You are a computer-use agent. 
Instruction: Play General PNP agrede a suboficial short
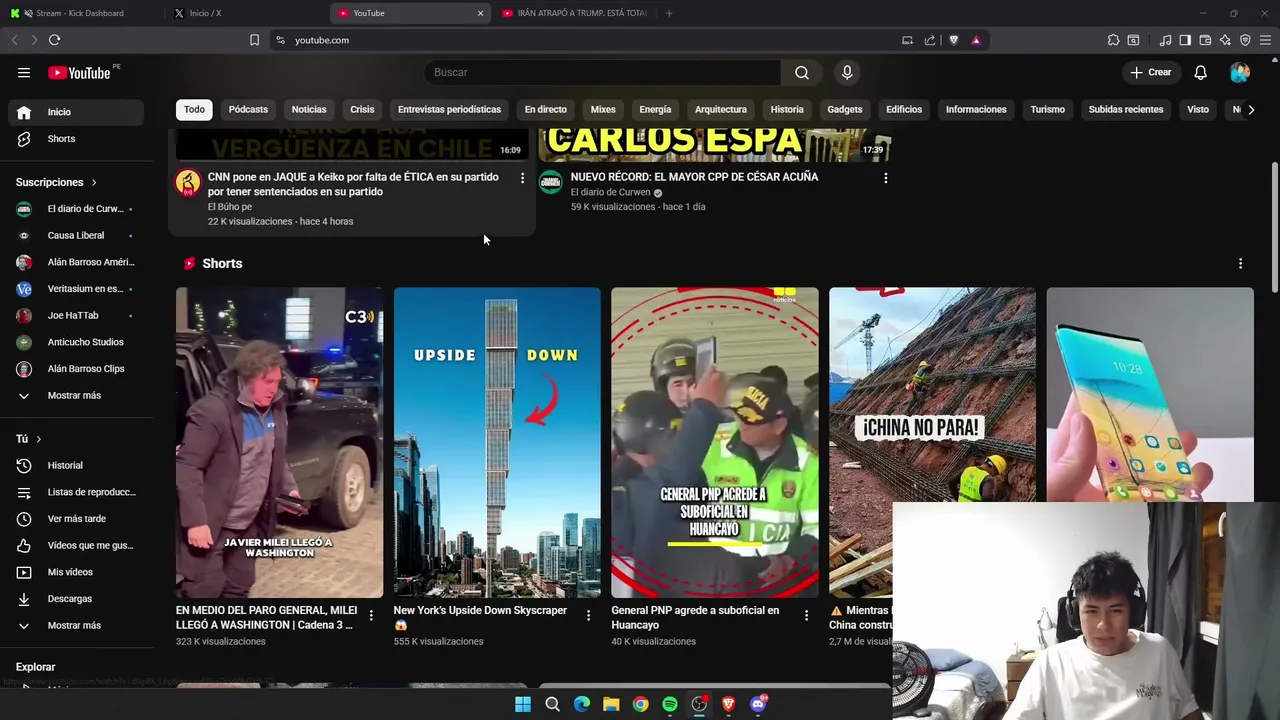tap(715, 443)
